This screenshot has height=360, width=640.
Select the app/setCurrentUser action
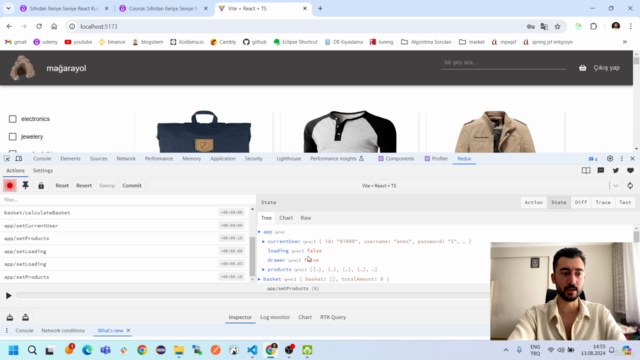[124, 226]
